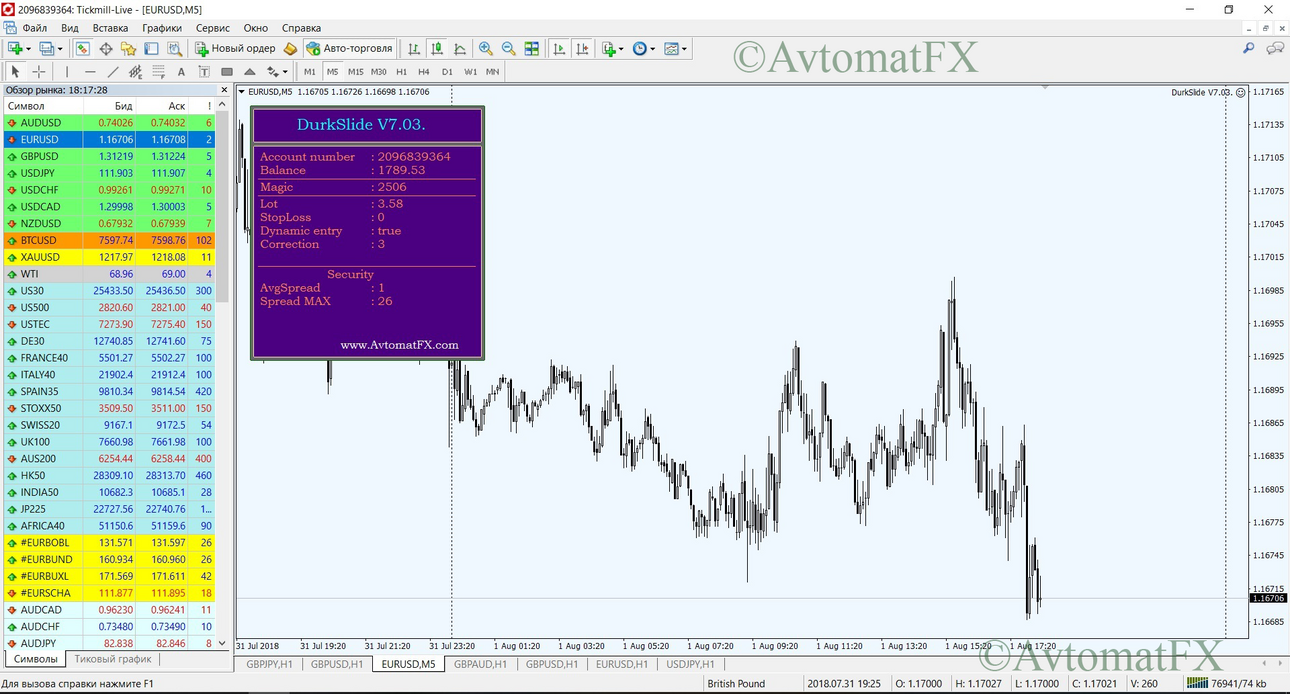Viewport: 1290px width, 694px height.
Task: Zoom in on the chart
Action: (486, 48)
